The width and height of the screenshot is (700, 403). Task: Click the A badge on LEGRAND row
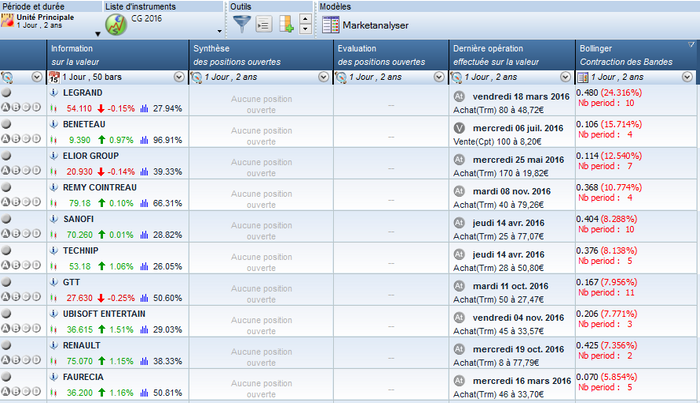pyautogui.click(x=5, y=107)
